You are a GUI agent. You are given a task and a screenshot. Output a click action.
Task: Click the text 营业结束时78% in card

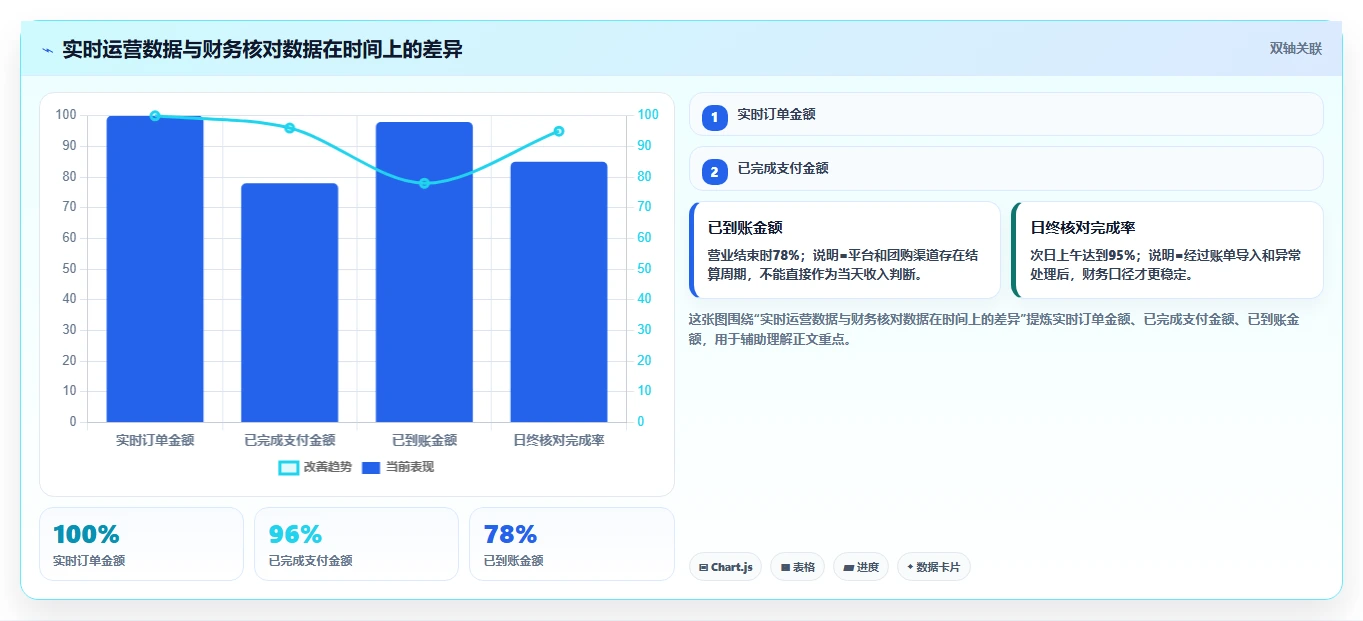point(754,255)
